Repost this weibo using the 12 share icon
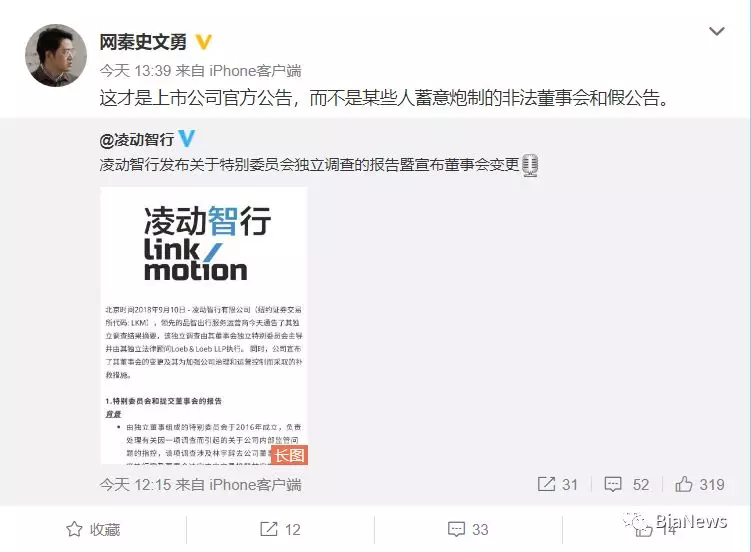751x552 pixels. pyautogui.click(x=269, y=529)
